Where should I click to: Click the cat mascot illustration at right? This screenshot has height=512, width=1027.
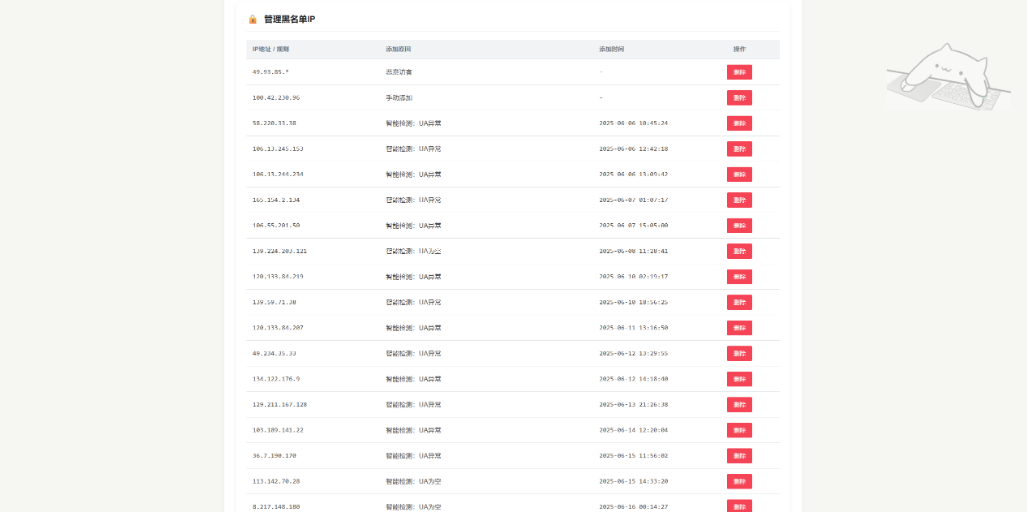(x=942, y=78)
